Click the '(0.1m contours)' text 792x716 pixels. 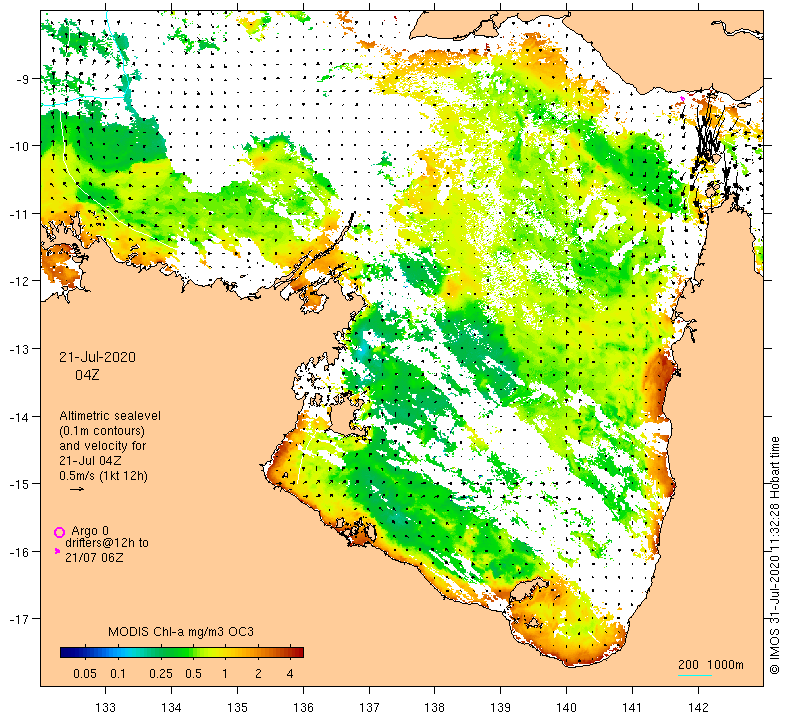102,431
